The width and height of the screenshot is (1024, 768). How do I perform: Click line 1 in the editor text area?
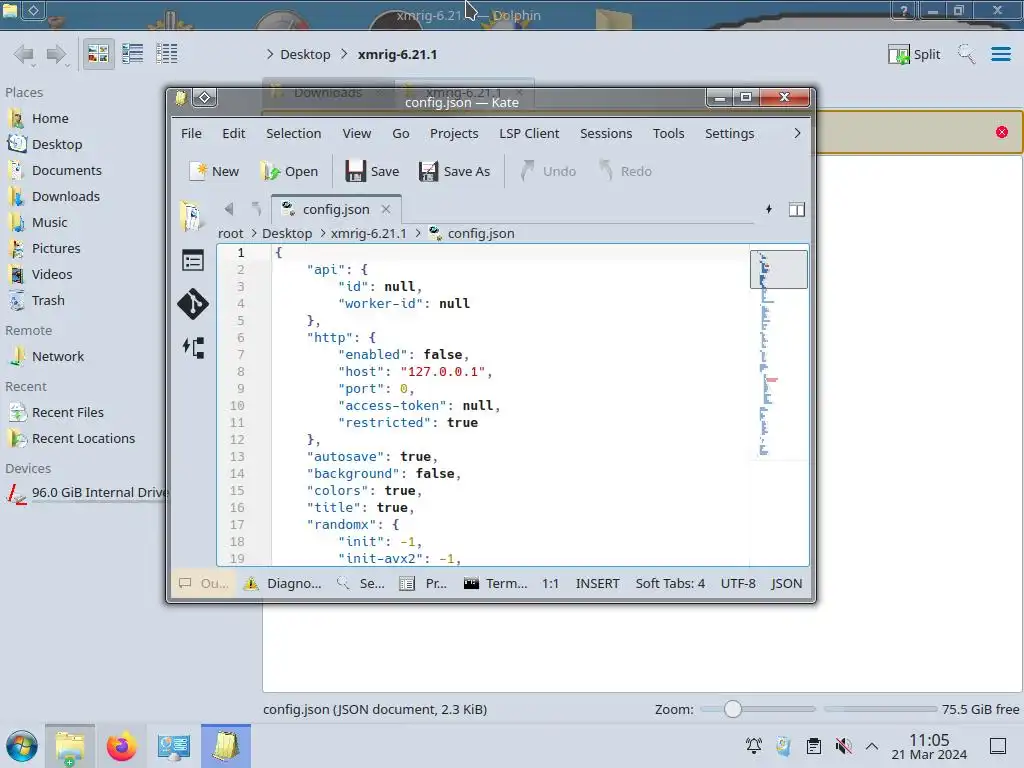(509, 253)
